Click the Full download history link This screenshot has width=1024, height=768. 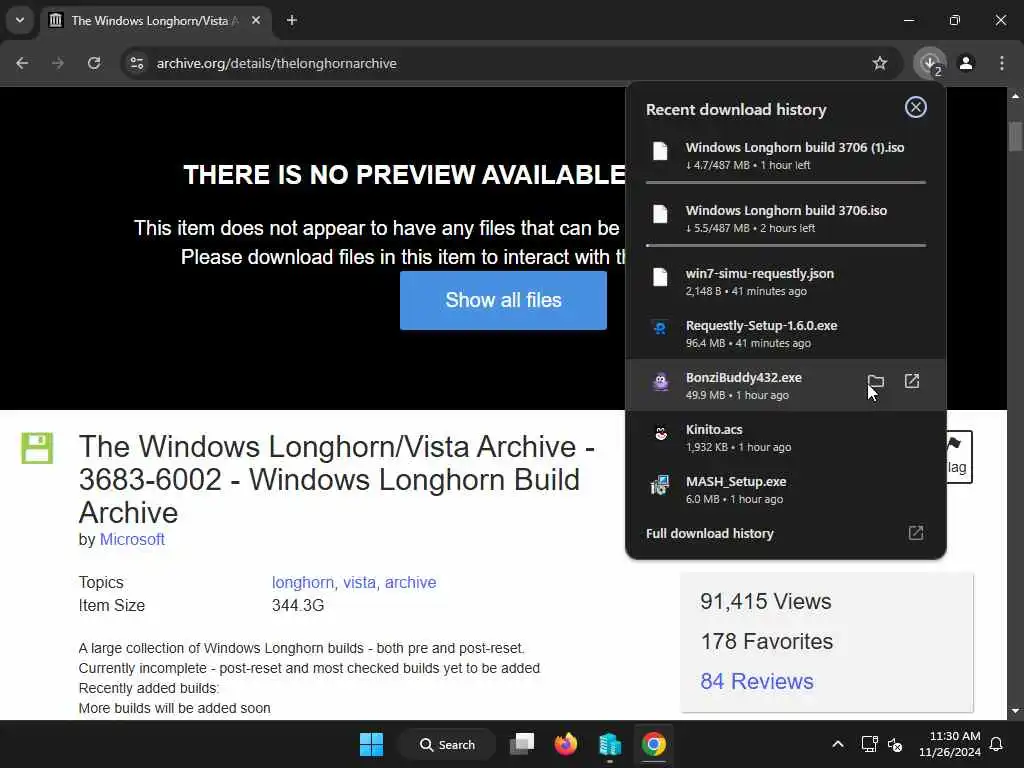tap(709, 534)
